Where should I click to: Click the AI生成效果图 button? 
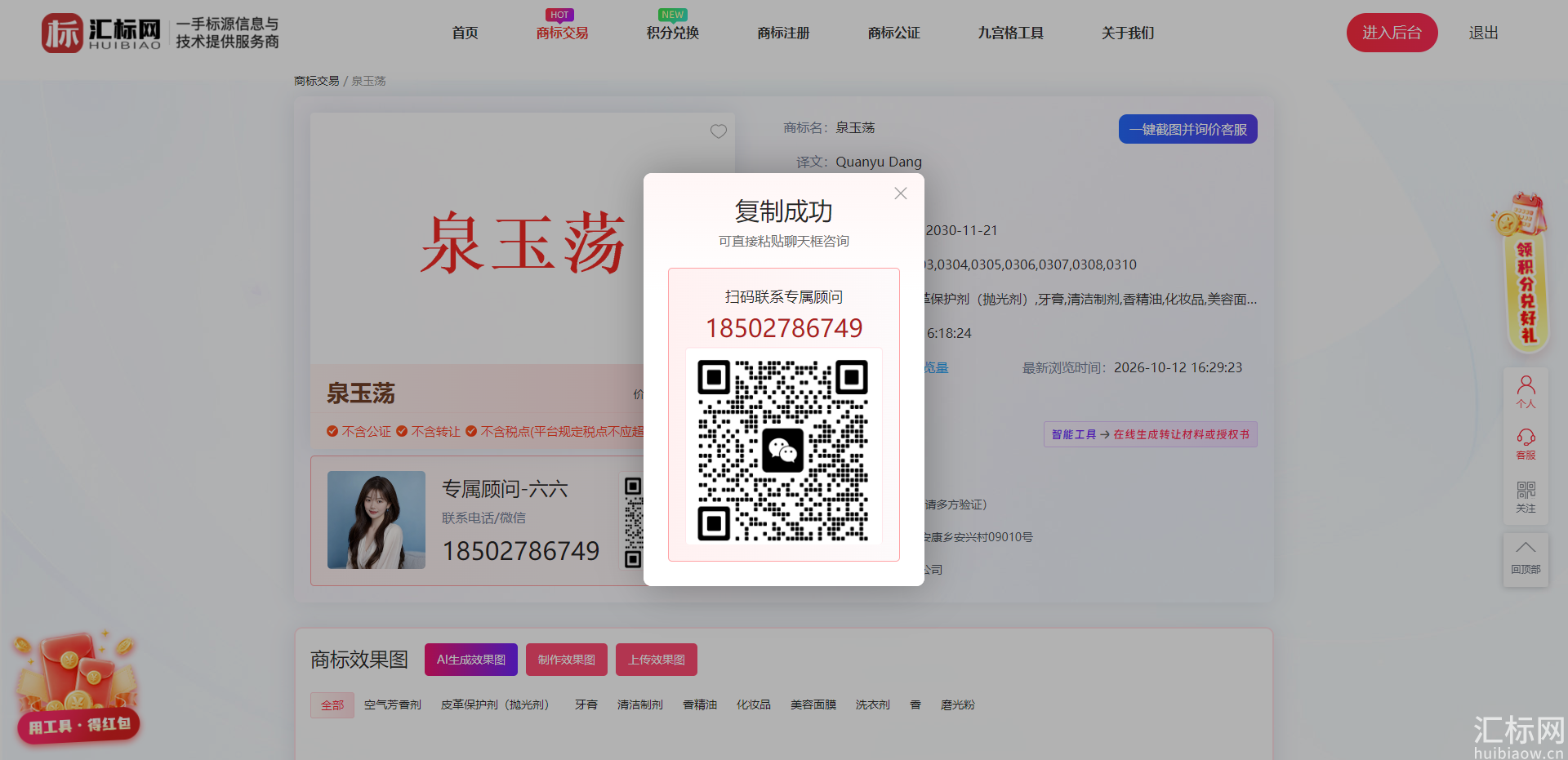(471, 660)
